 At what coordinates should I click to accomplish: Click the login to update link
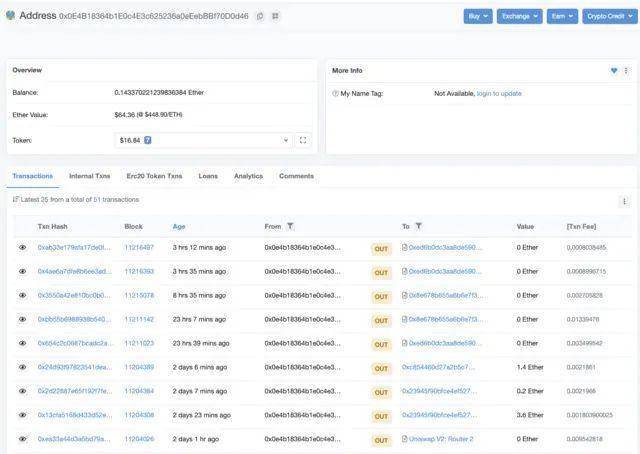pyautogui.click(x=499, y=93)
